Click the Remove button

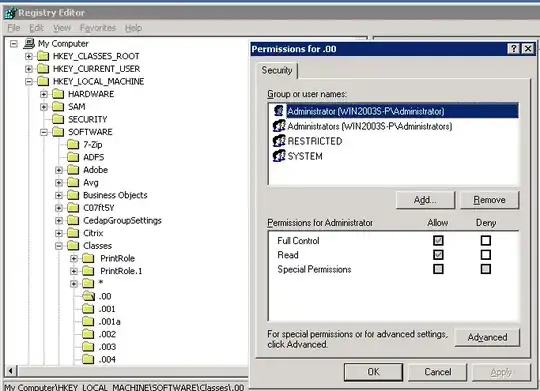489,200
